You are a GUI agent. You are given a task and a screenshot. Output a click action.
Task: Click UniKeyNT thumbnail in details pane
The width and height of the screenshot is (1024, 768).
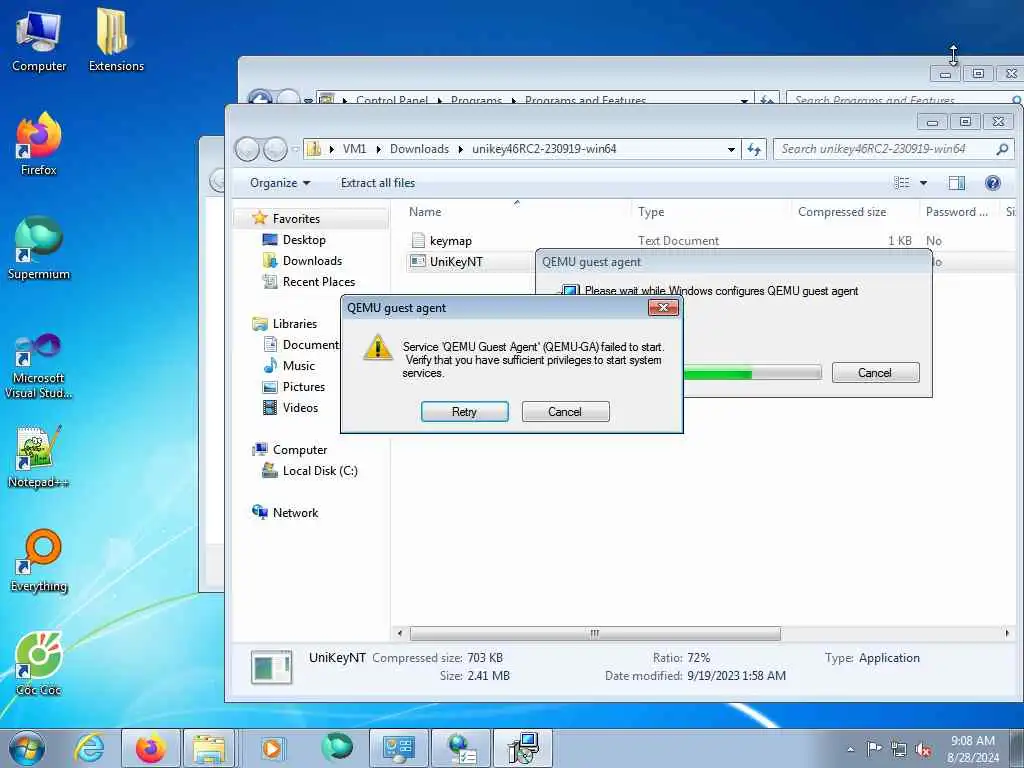pyautogui.click(x=272, y=667)
